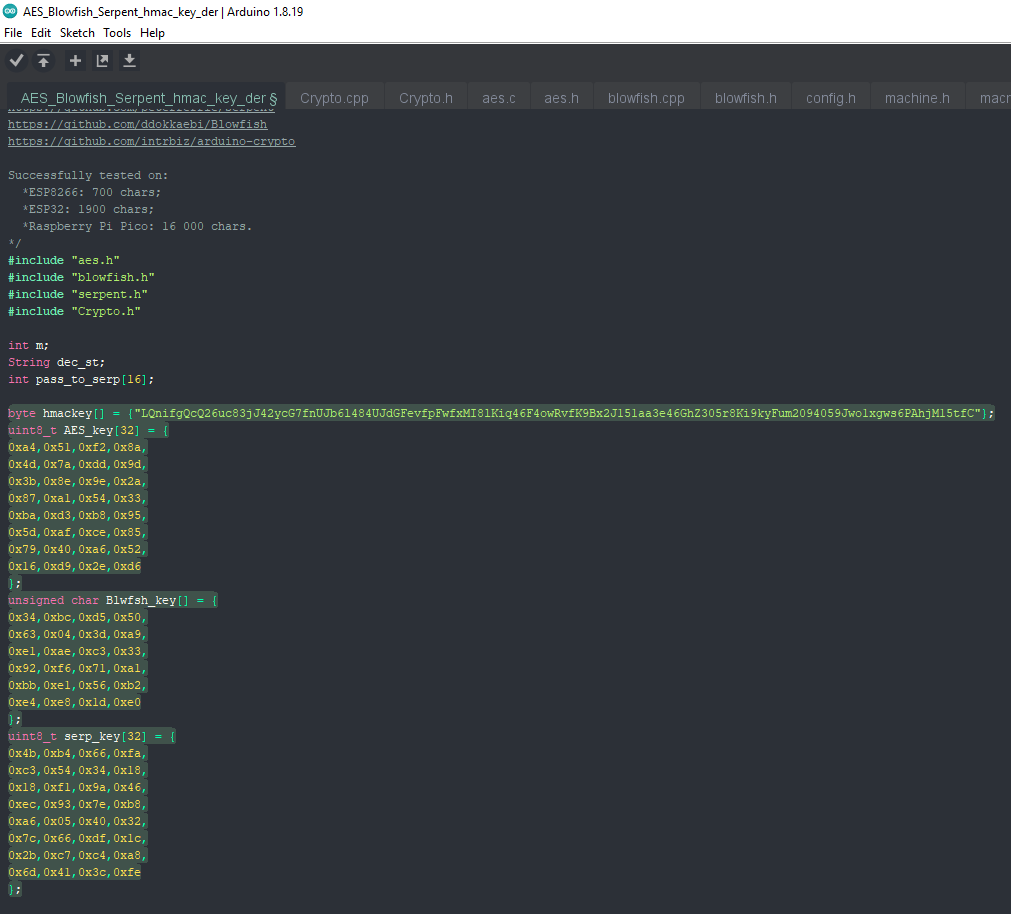
Task: Click the 'String dec_st;' declaration
Action: (56, 362)
